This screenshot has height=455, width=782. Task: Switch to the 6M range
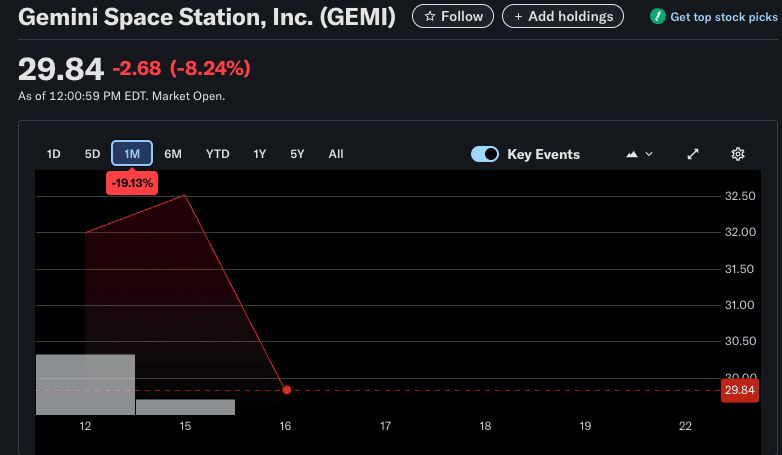tap(173, 154)
